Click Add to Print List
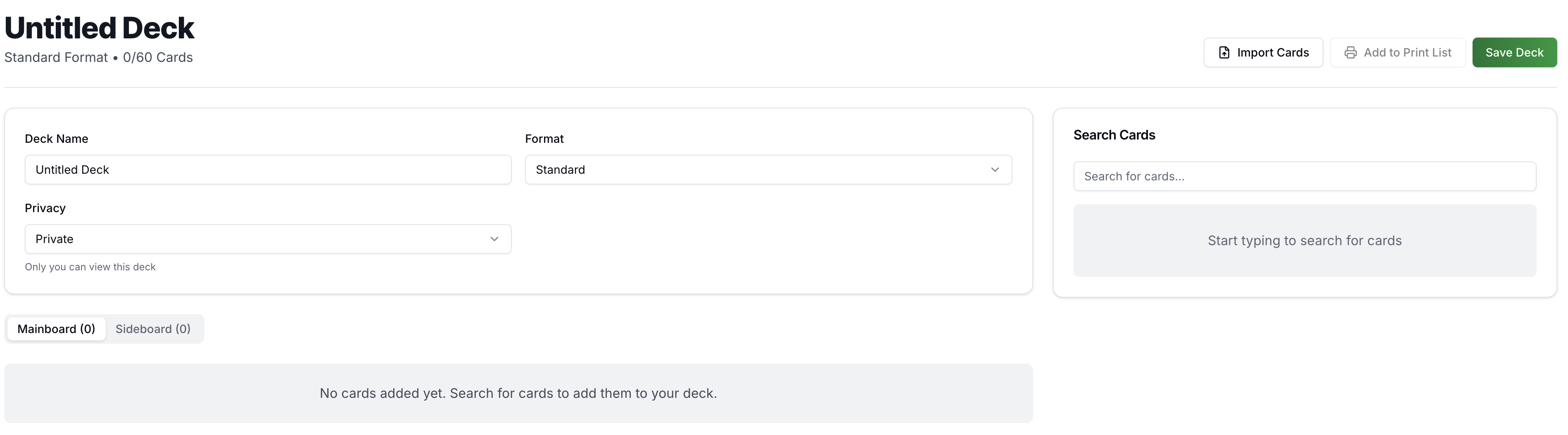Image resolution: width=1568 pixels, height=435 pixels. point(1398,52)
